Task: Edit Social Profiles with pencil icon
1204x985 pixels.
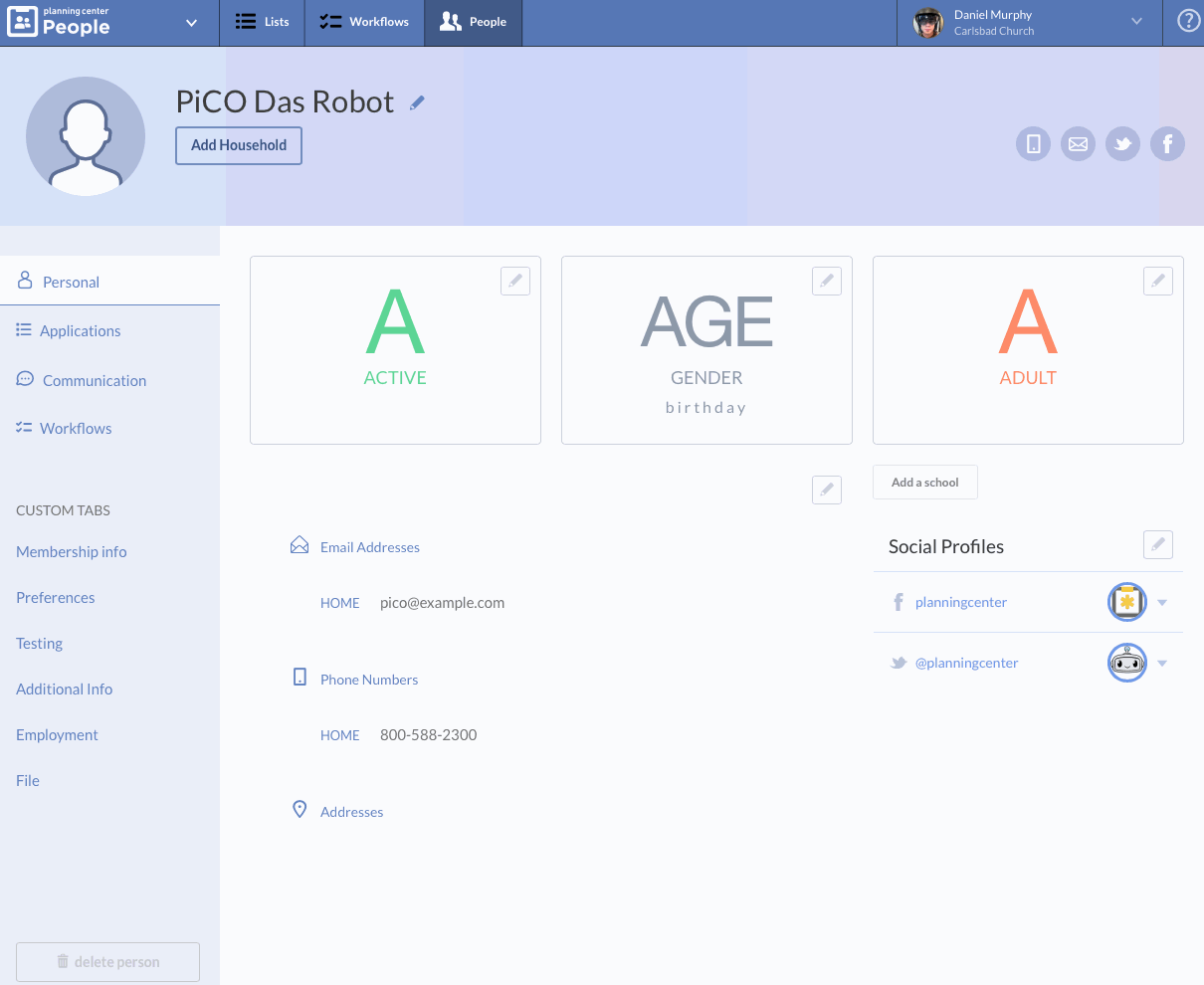Action: pos(1157,545)
